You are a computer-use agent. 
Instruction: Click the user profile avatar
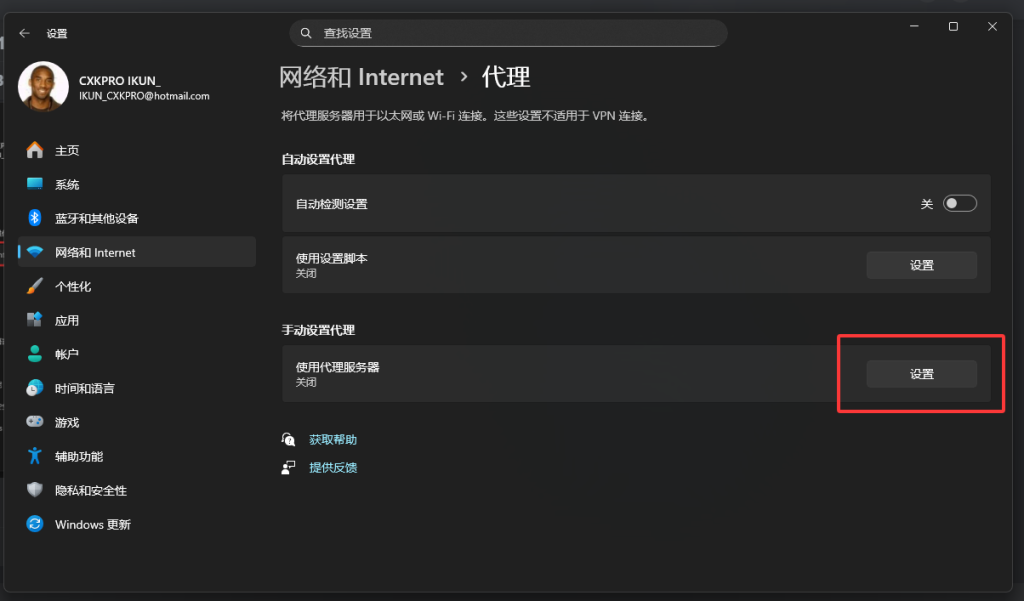43,86
